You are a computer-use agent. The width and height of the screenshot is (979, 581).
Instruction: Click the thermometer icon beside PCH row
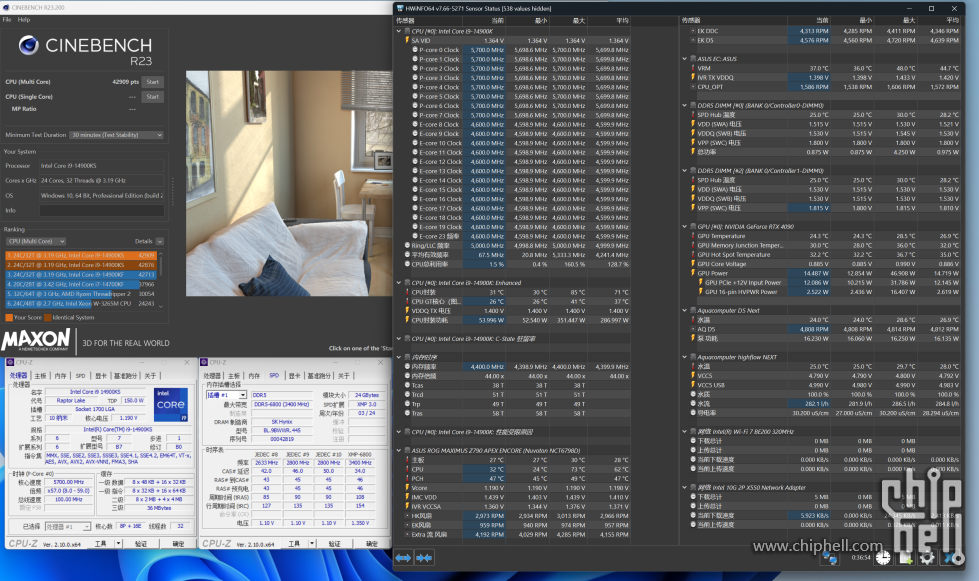pos(407,479)
